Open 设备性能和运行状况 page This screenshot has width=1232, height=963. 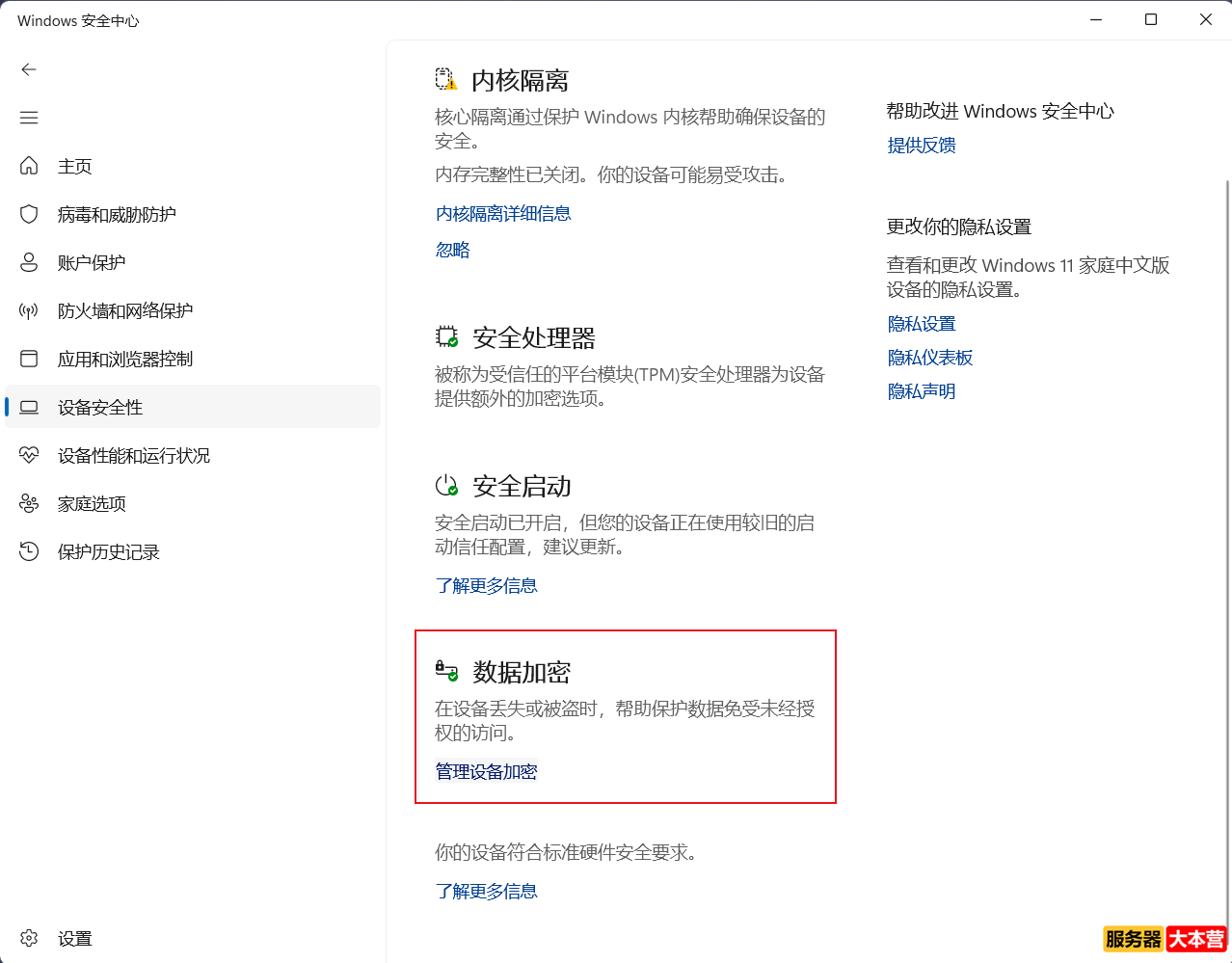pyautogui.click(x=193, y=455)
